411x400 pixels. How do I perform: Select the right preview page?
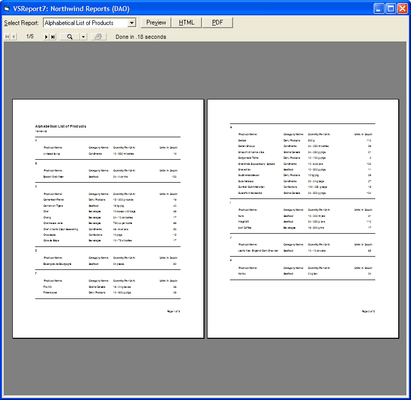tap(303, 219)
